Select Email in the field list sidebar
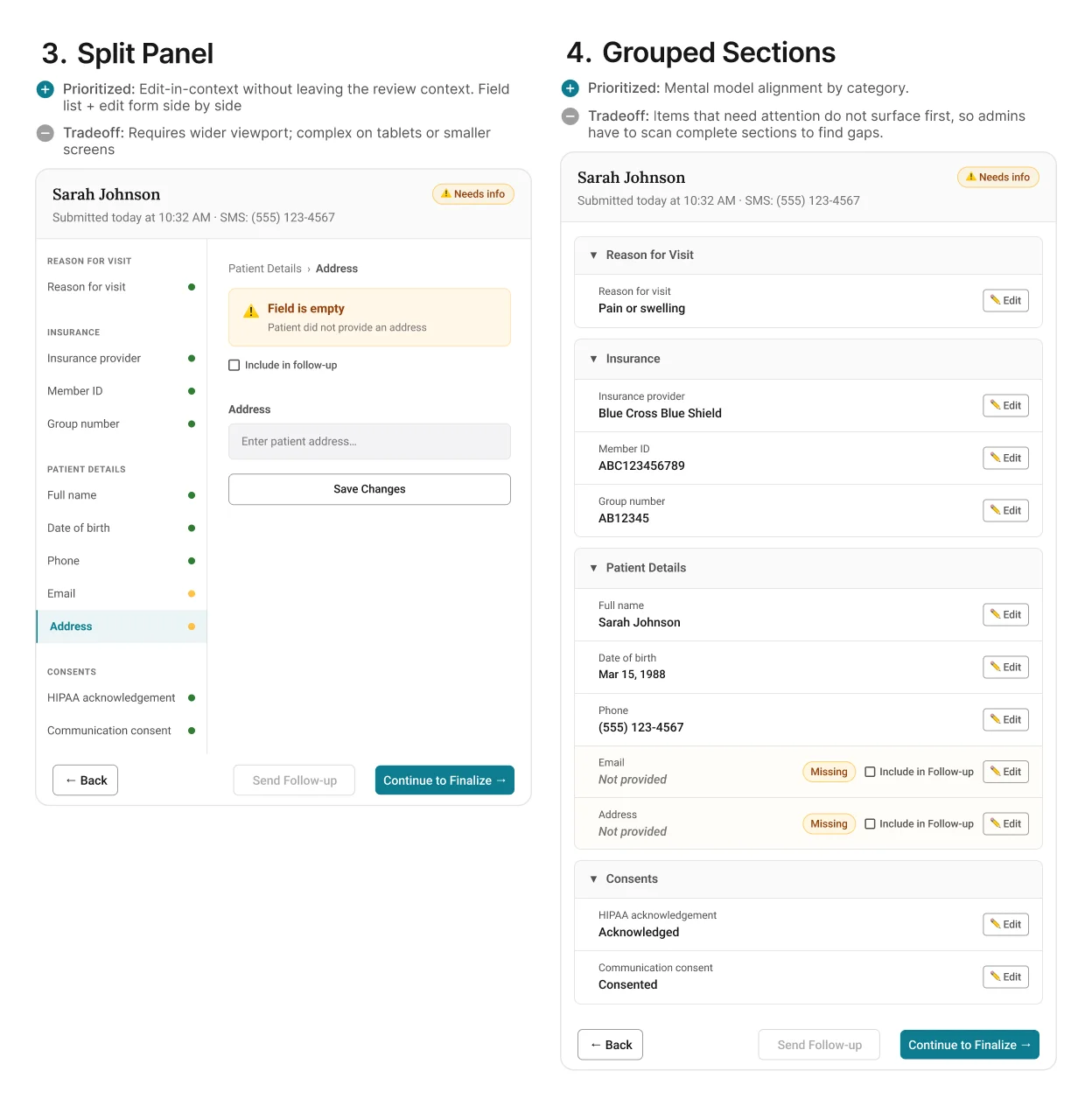Screen dimensions: 1092x1106 click(61, 594)
